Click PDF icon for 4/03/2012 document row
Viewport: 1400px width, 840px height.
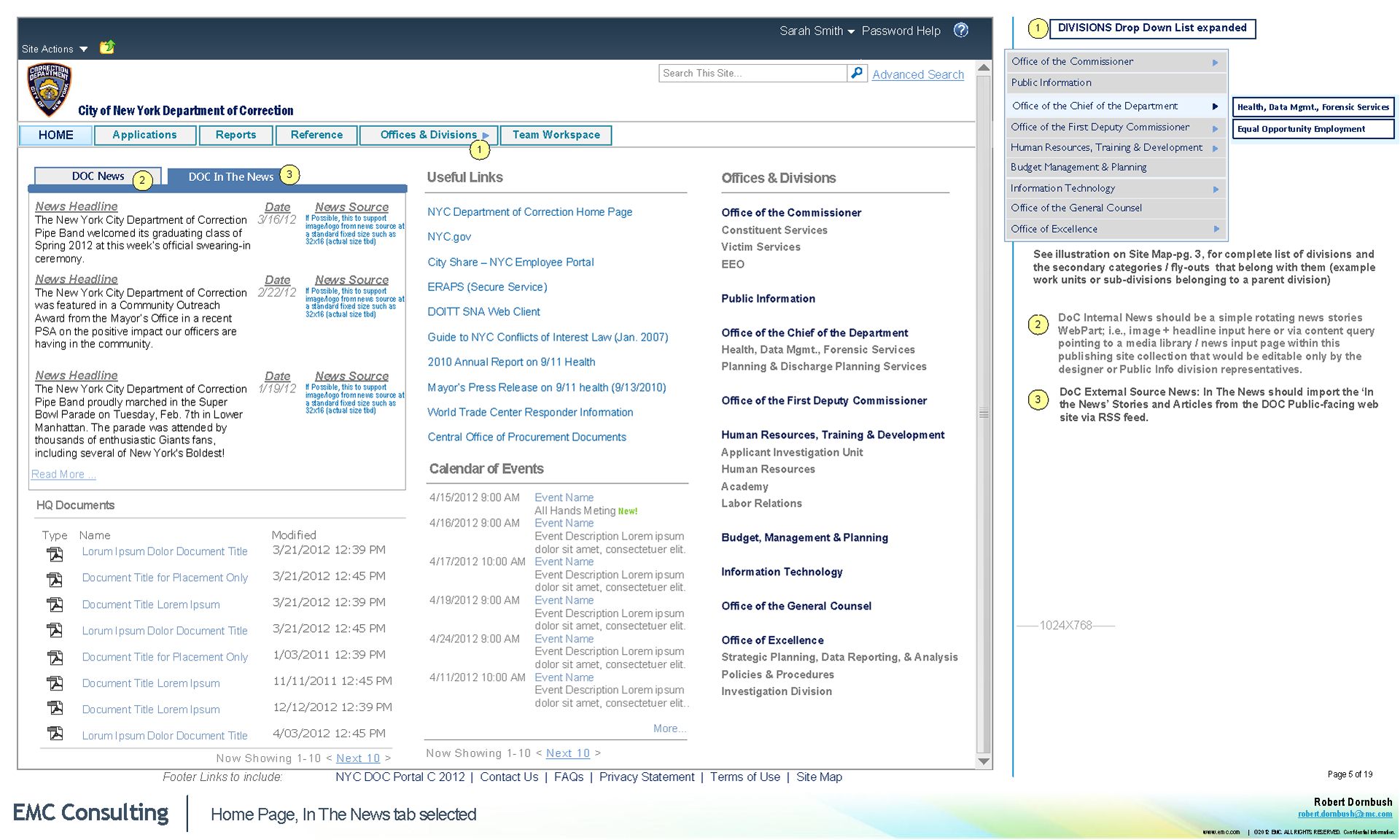55,733
